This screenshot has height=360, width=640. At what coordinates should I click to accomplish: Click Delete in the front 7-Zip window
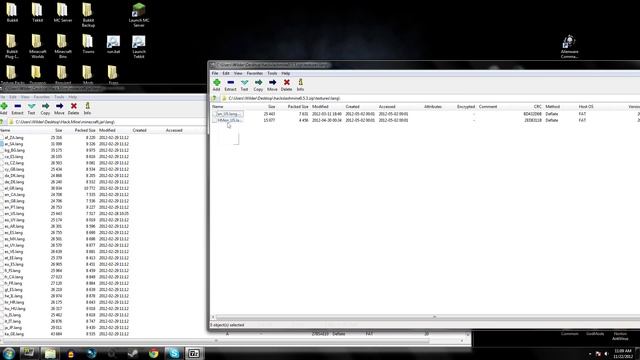pos(287,85)
